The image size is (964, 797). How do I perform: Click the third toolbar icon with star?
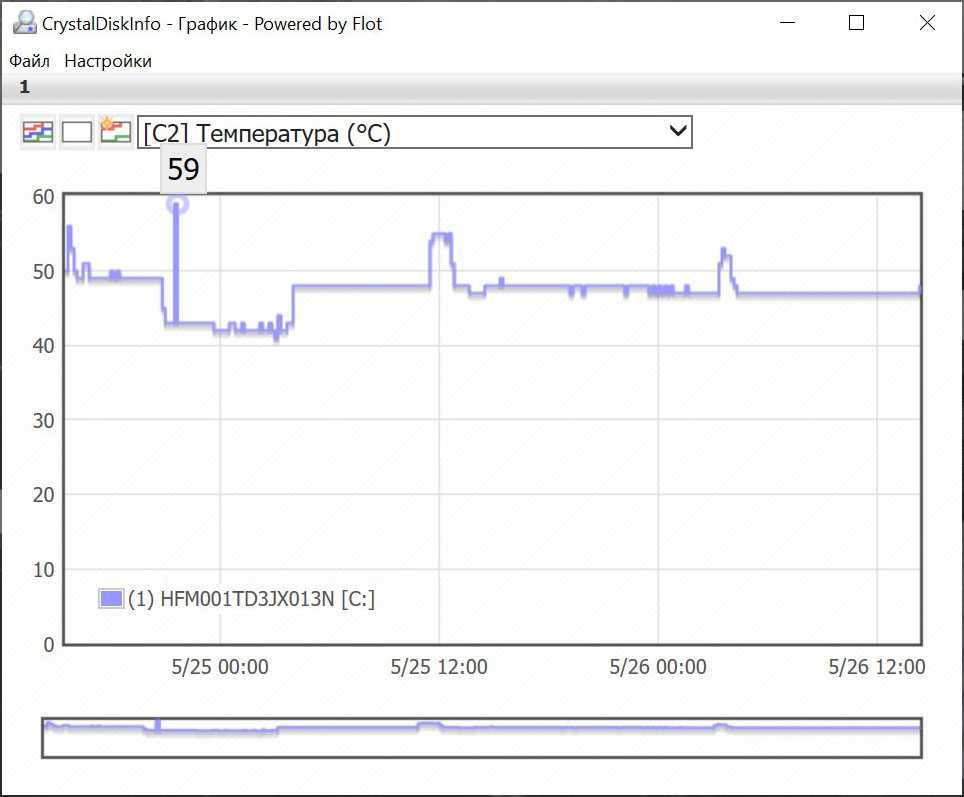click(x=116, y=132)
